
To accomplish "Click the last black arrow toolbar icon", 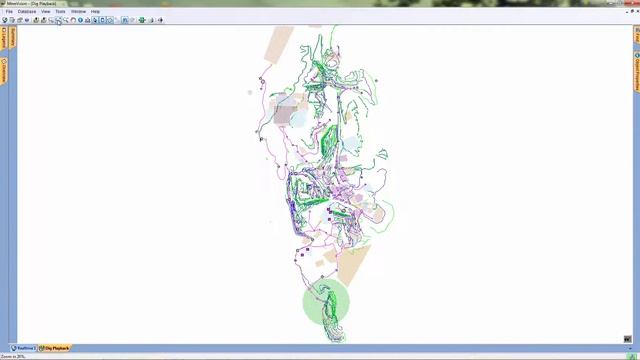I will 160,20.
